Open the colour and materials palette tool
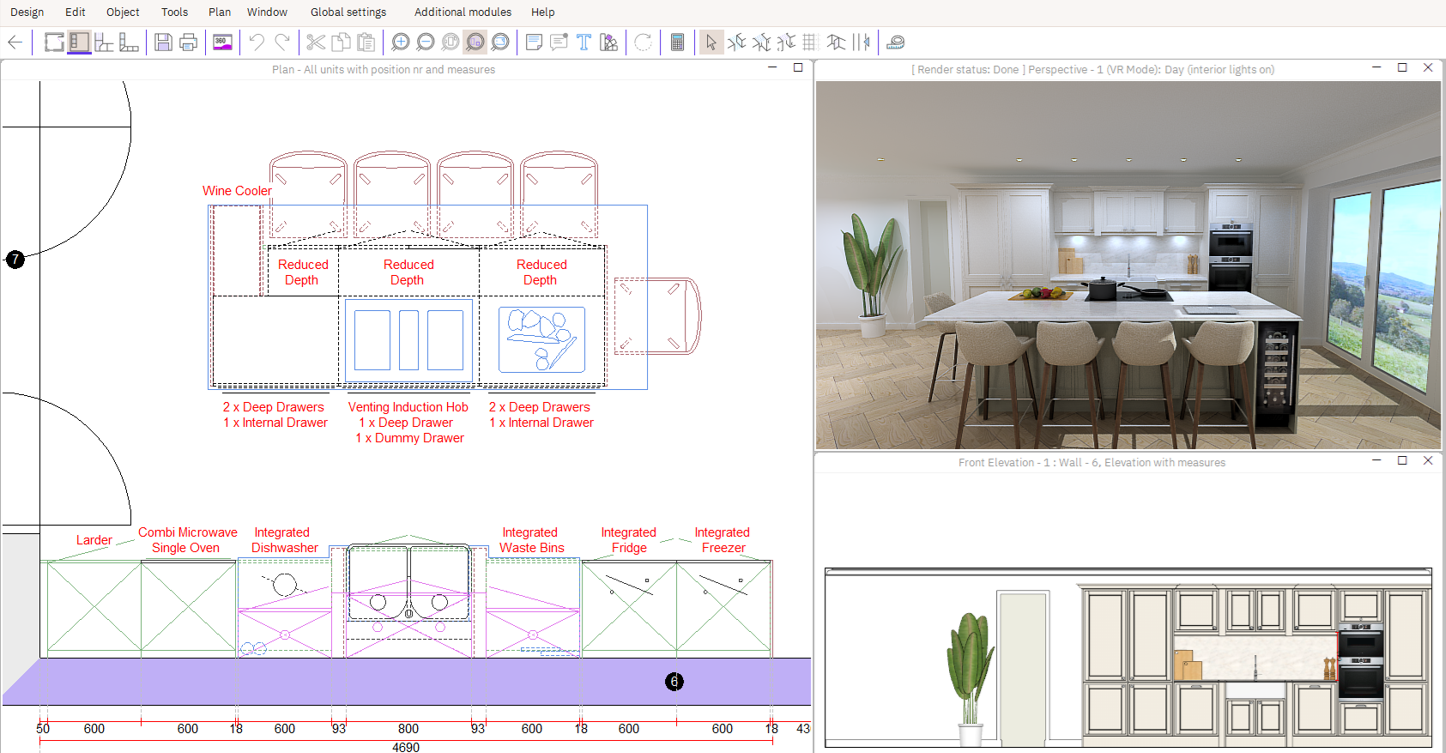The image size is (1446, 753). pos(608,42)
